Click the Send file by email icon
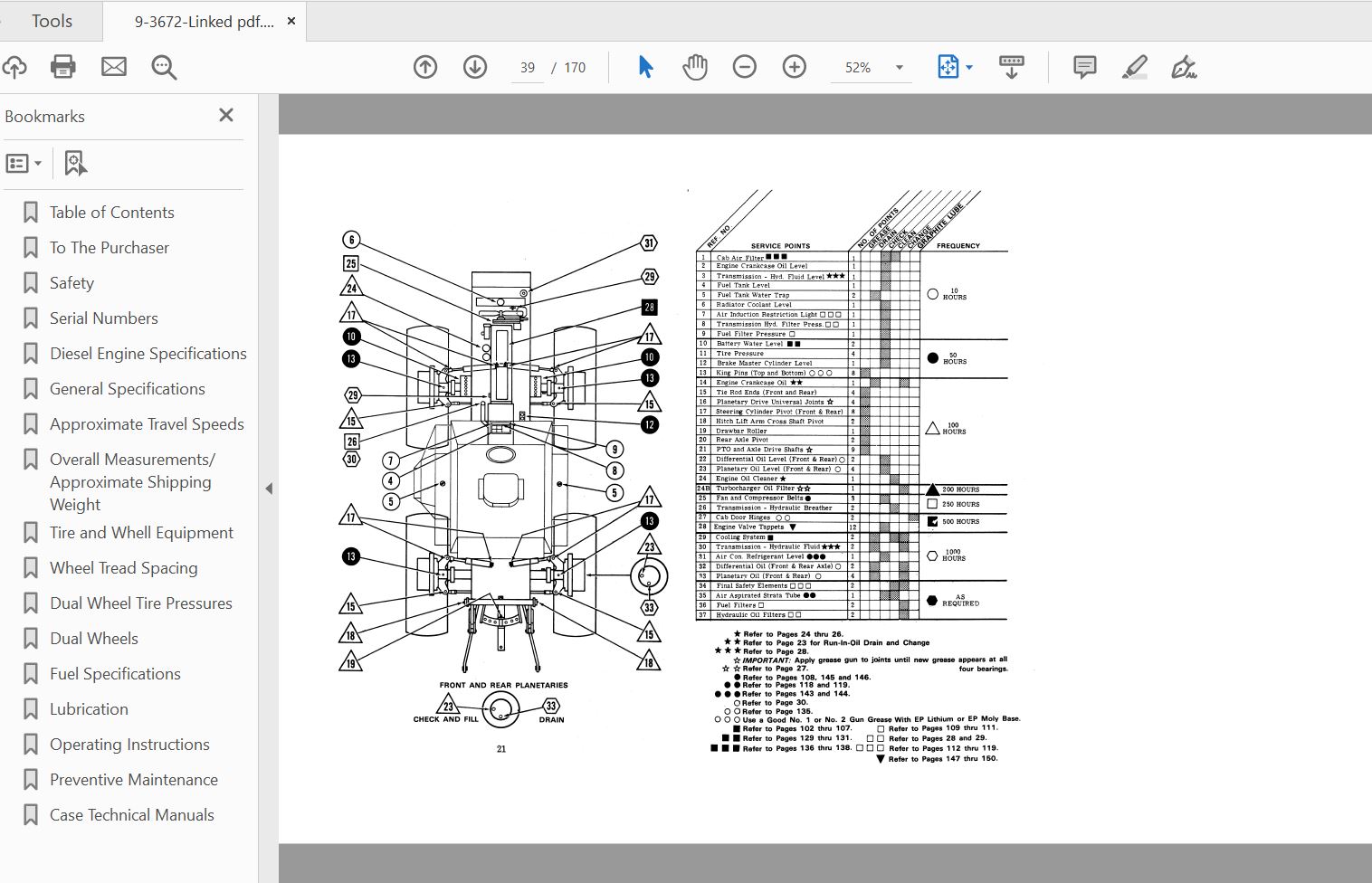 [x=114, y=67]
